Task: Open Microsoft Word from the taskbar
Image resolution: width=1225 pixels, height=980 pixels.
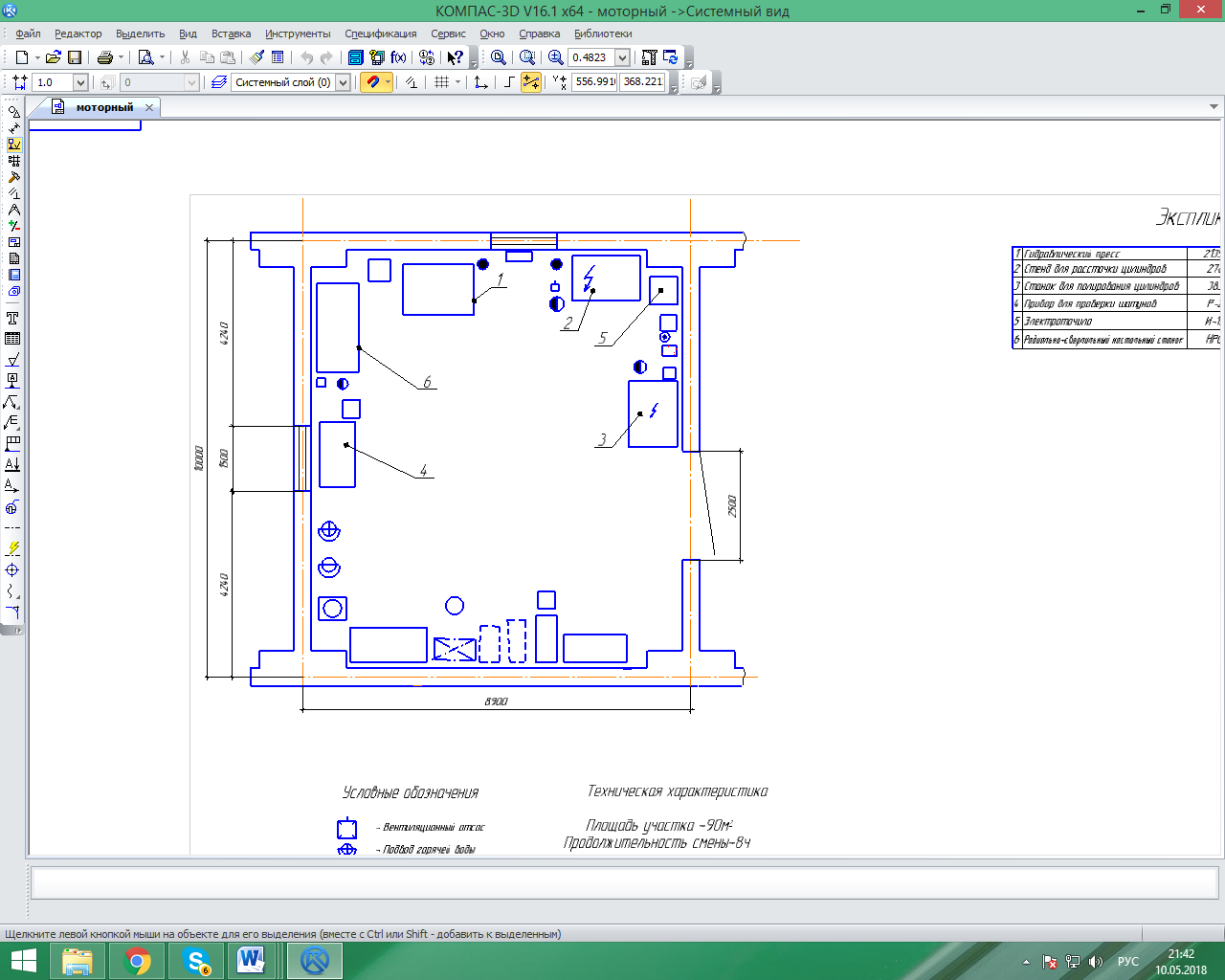Action: [x=251, y=960]
